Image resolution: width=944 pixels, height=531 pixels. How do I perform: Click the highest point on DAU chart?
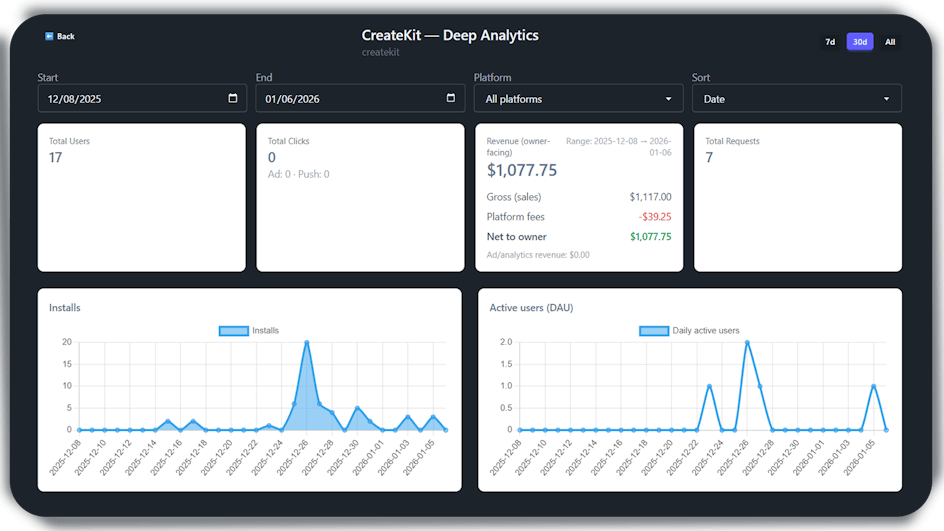click(x=747, y=342)
